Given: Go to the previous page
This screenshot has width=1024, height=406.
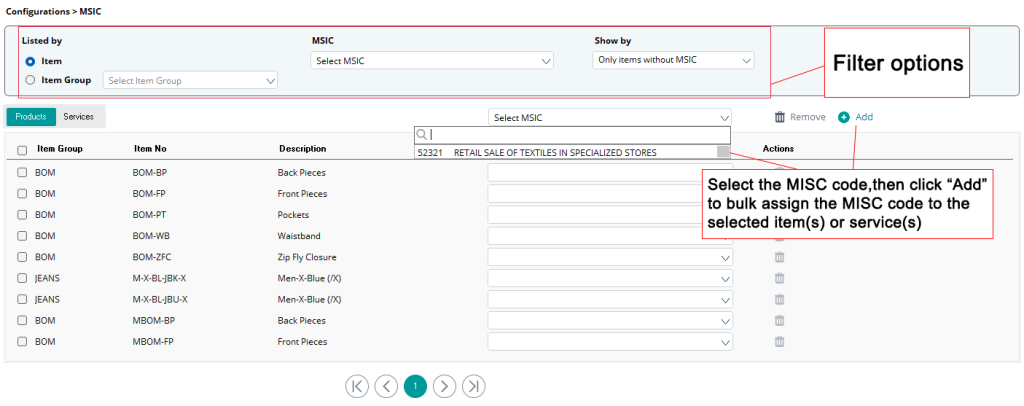Looking at the screenshot, I should point(386,386).
